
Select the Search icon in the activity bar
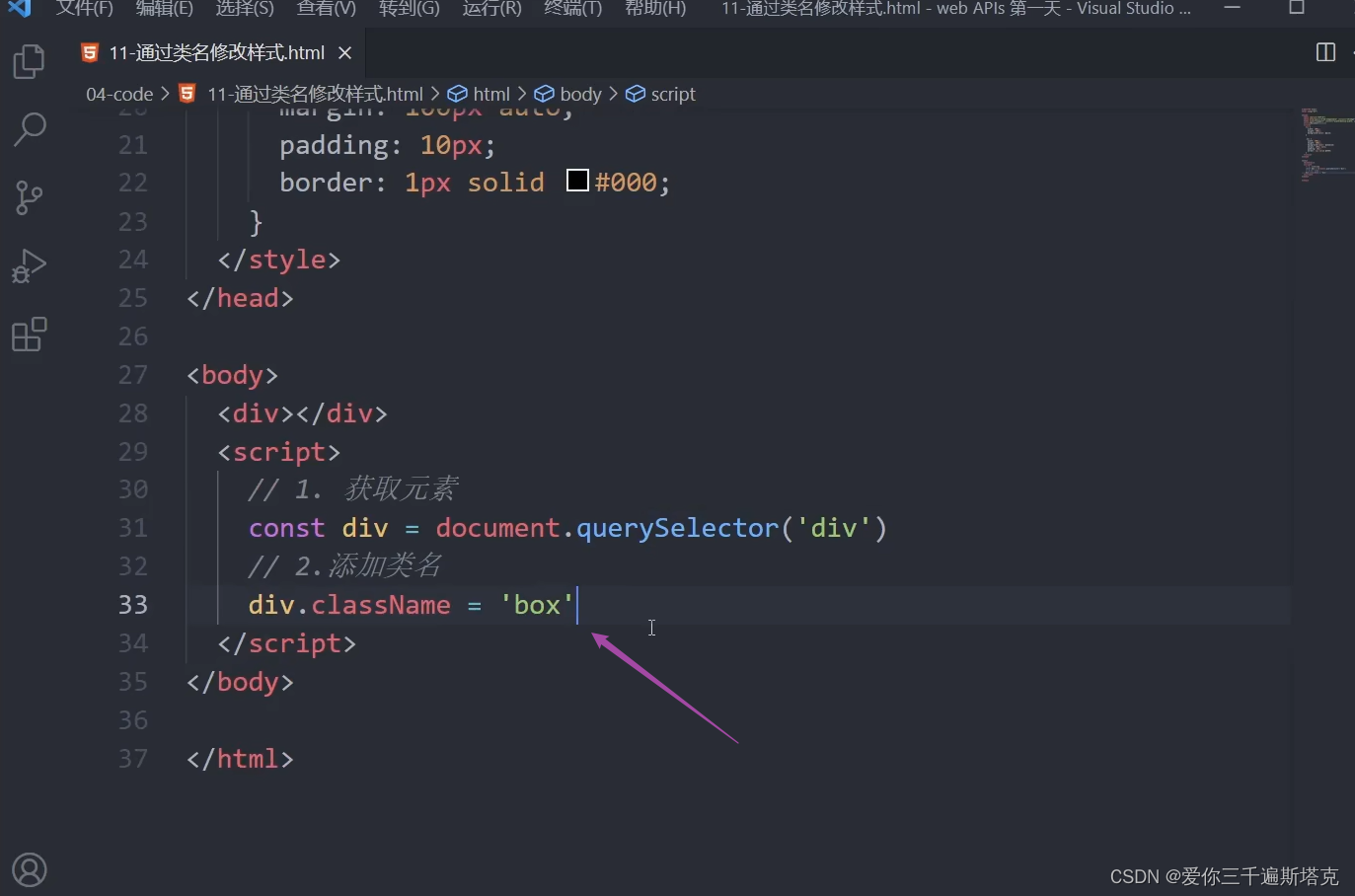click(28, 128)
